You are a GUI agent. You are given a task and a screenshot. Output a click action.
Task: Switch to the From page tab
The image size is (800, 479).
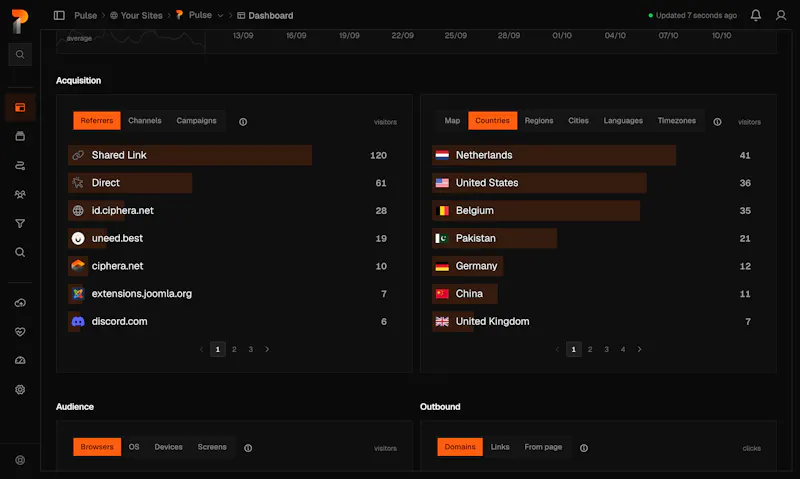(543, 447)
